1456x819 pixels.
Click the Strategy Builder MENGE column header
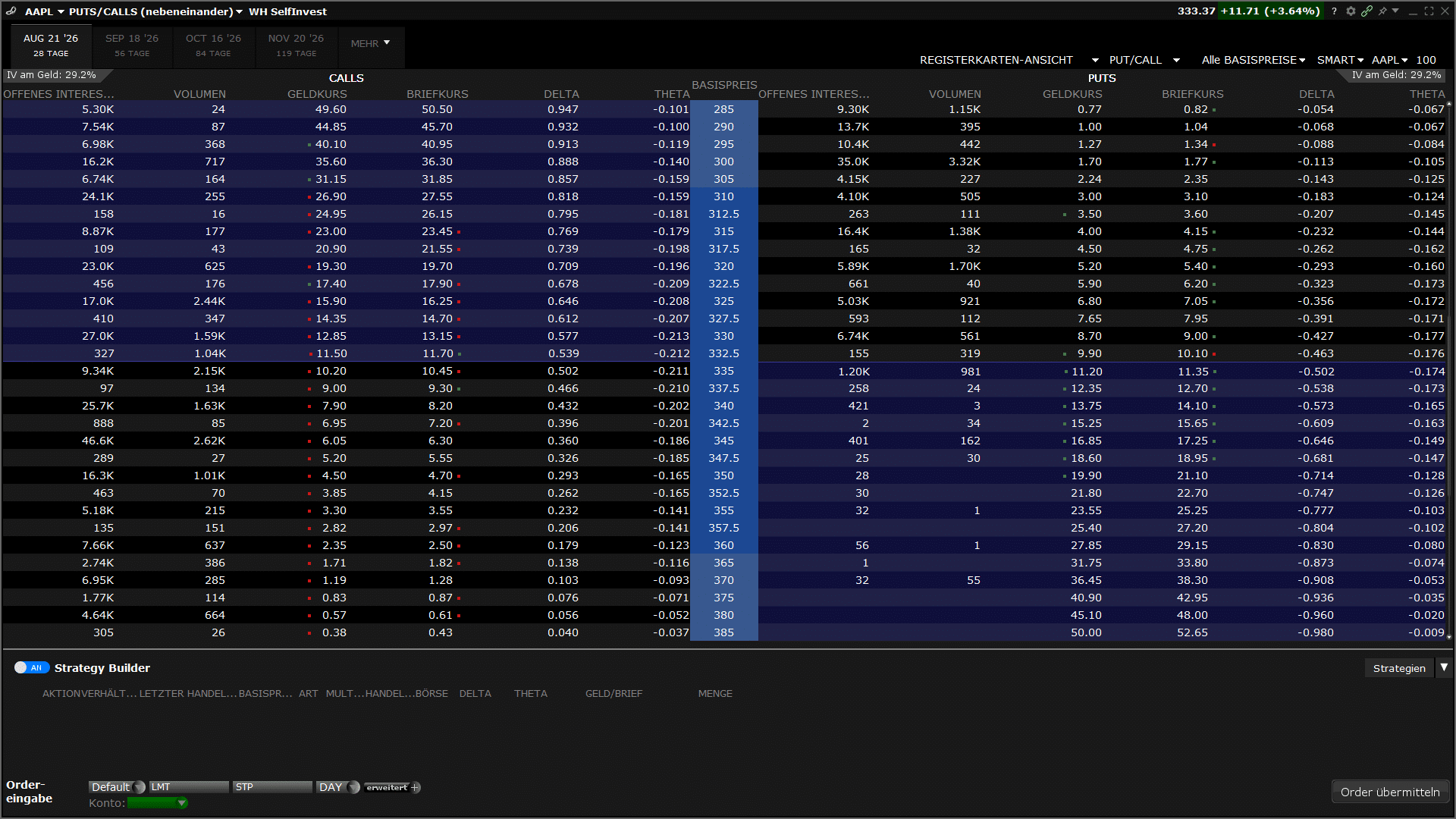pyautogui.click(x=715, y=693)
